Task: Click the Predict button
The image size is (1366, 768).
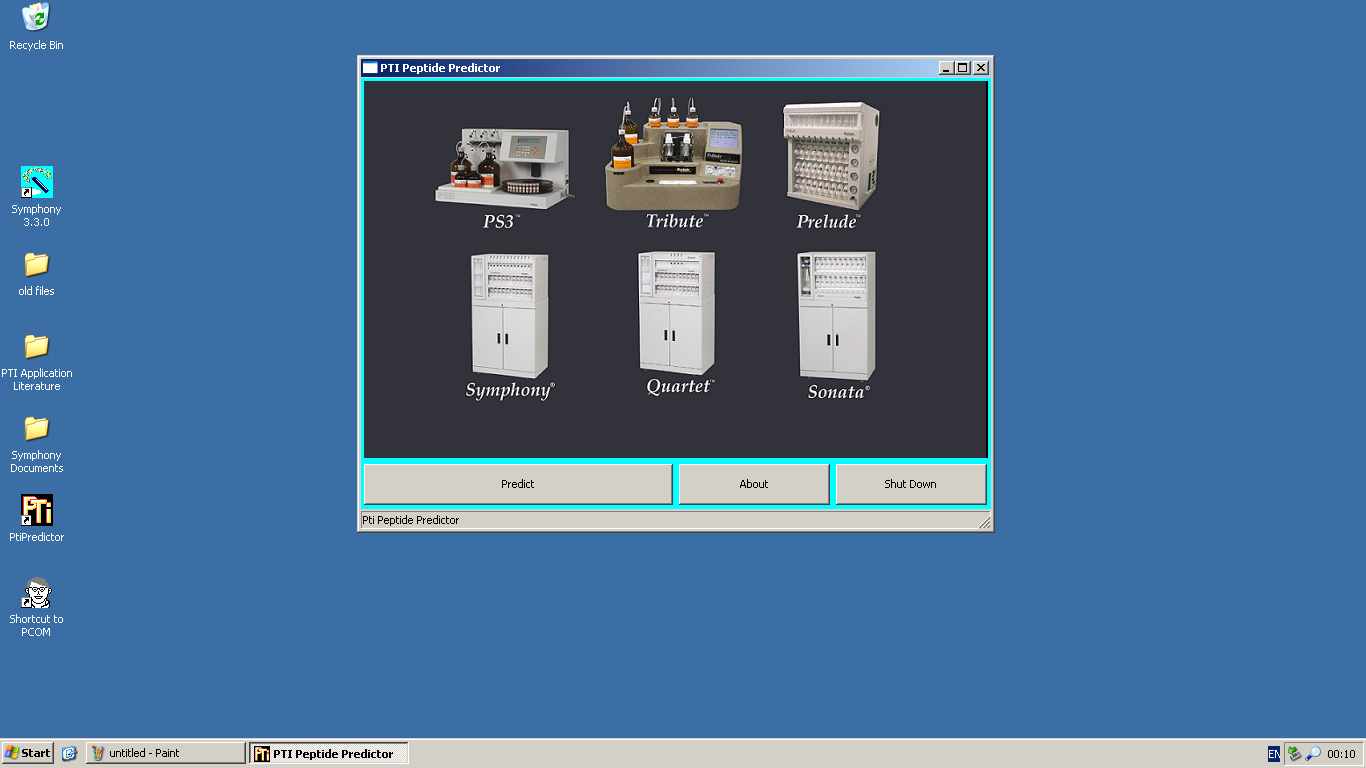Action: (x=517, y=484)
